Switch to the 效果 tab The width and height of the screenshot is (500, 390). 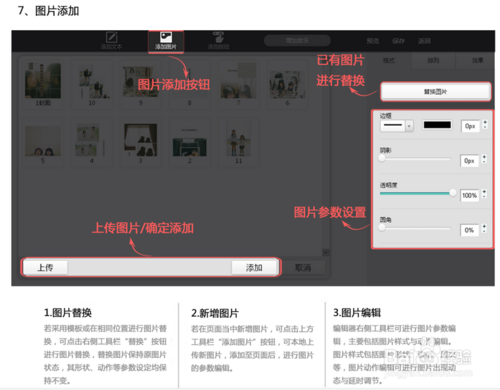pos(477,60)
